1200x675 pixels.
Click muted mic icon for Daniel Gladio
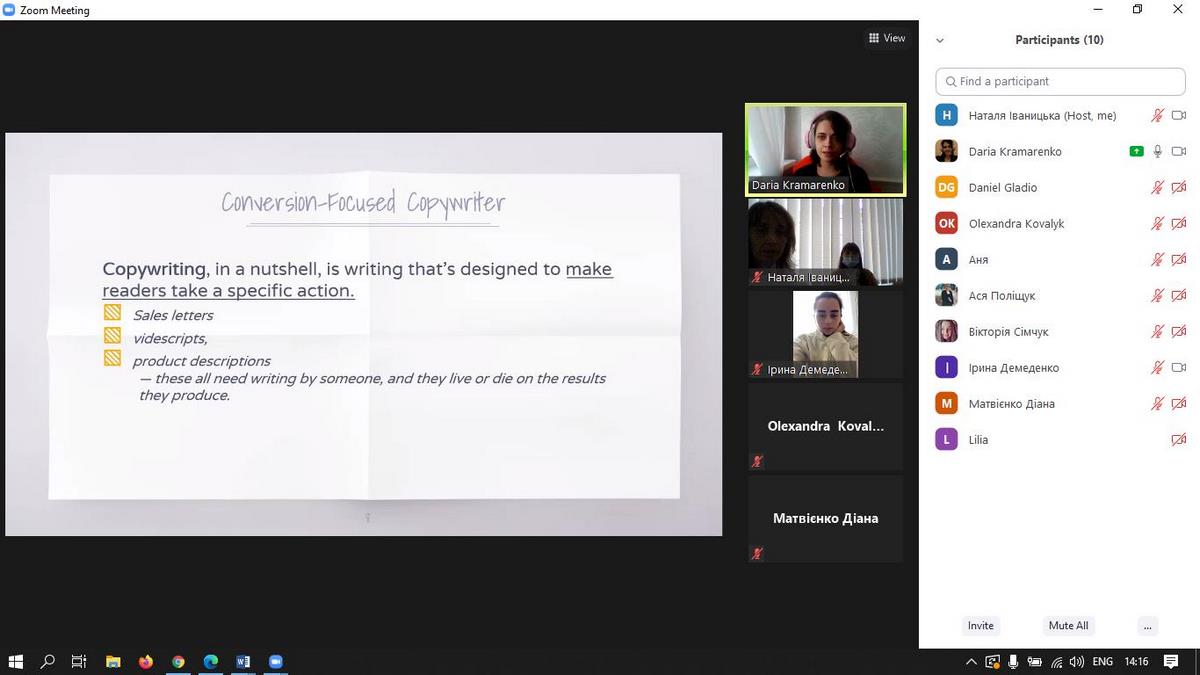click(x=1158, y=188)
